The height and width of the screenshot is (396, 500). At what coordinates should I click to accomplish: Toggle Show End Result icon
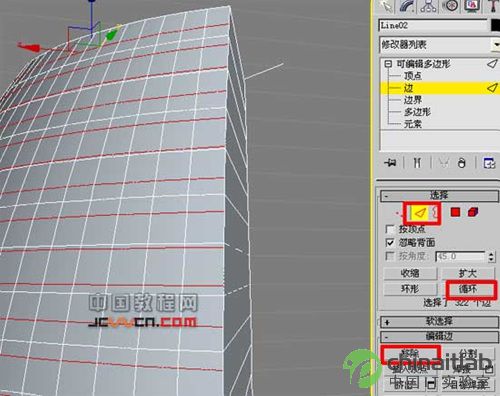click(417, 163)
